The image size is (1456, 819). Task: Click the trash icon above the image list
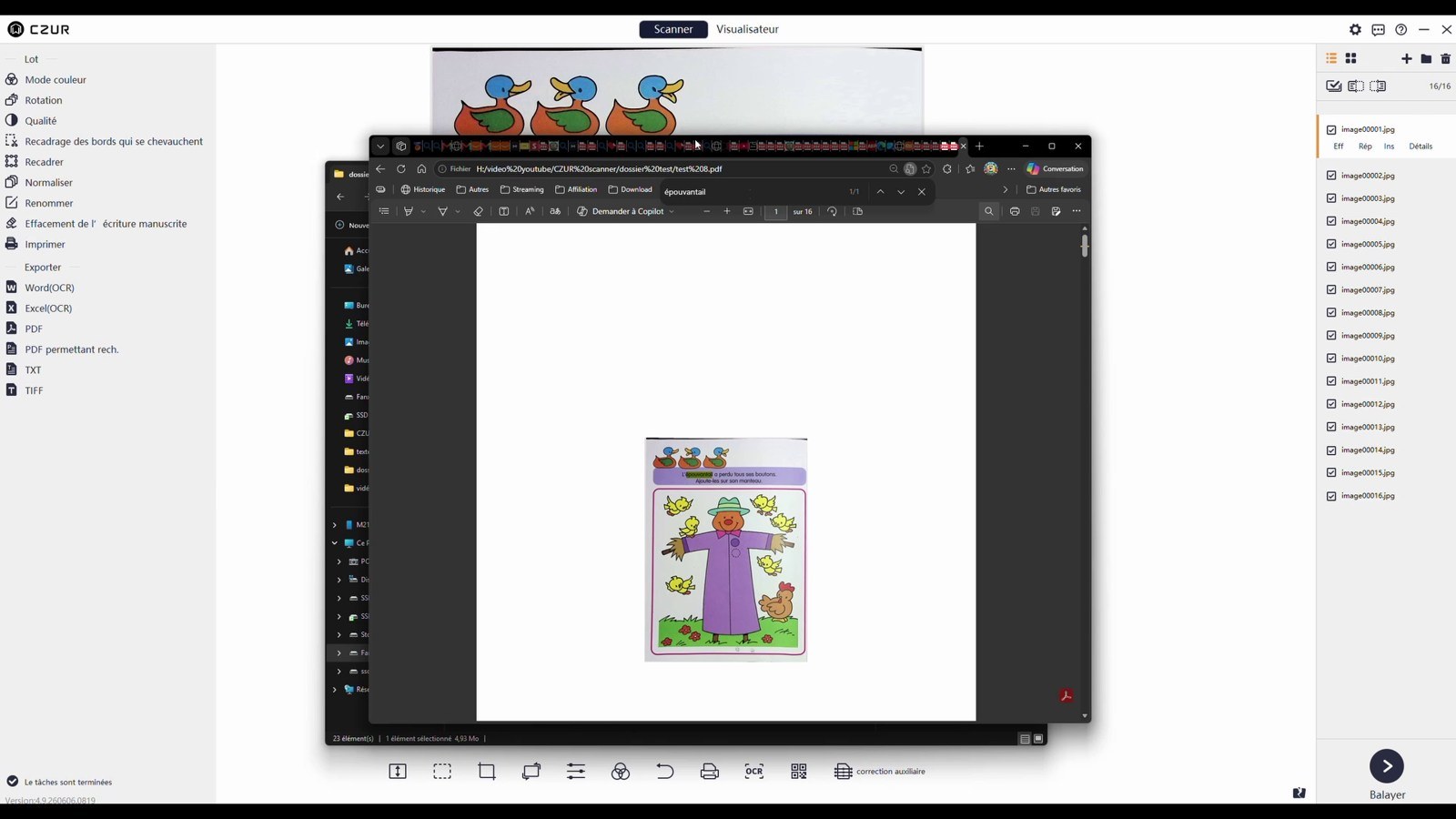click(1446, 58)
